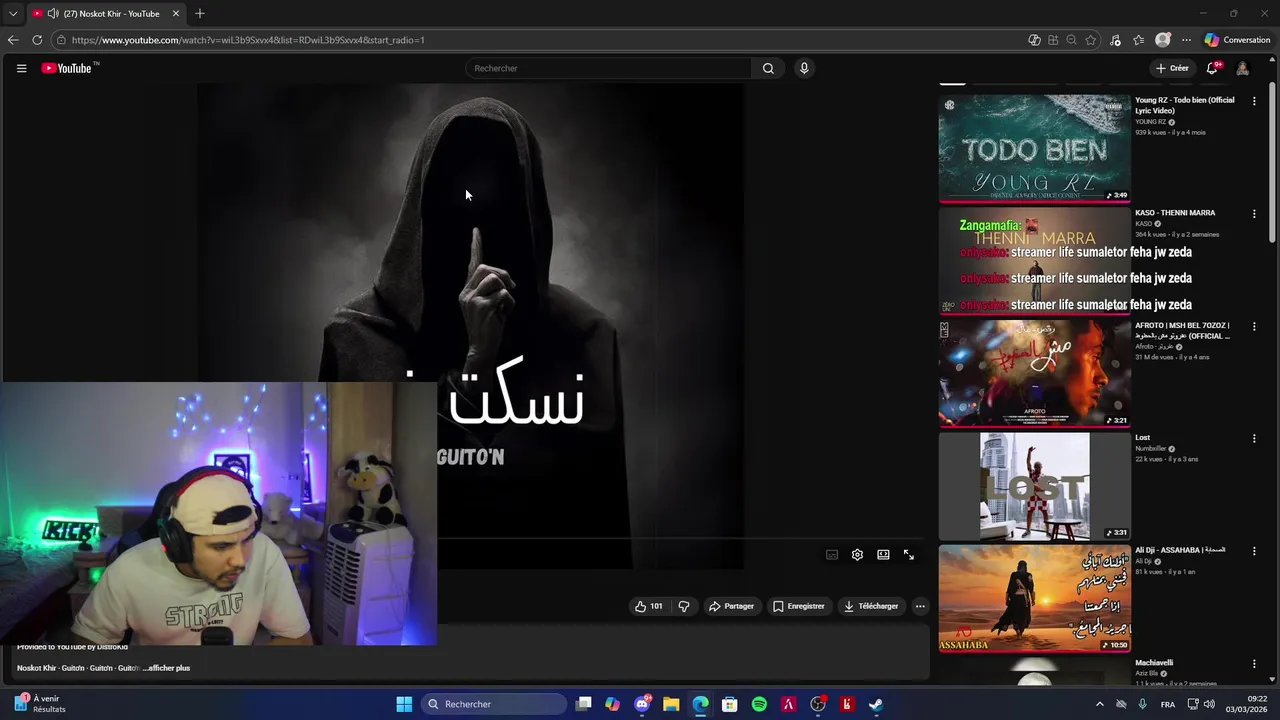Screen dimensions: 1280x720
Task: Open the Windows Start menu
Action: pyautogui.click(x=404, y=704)
